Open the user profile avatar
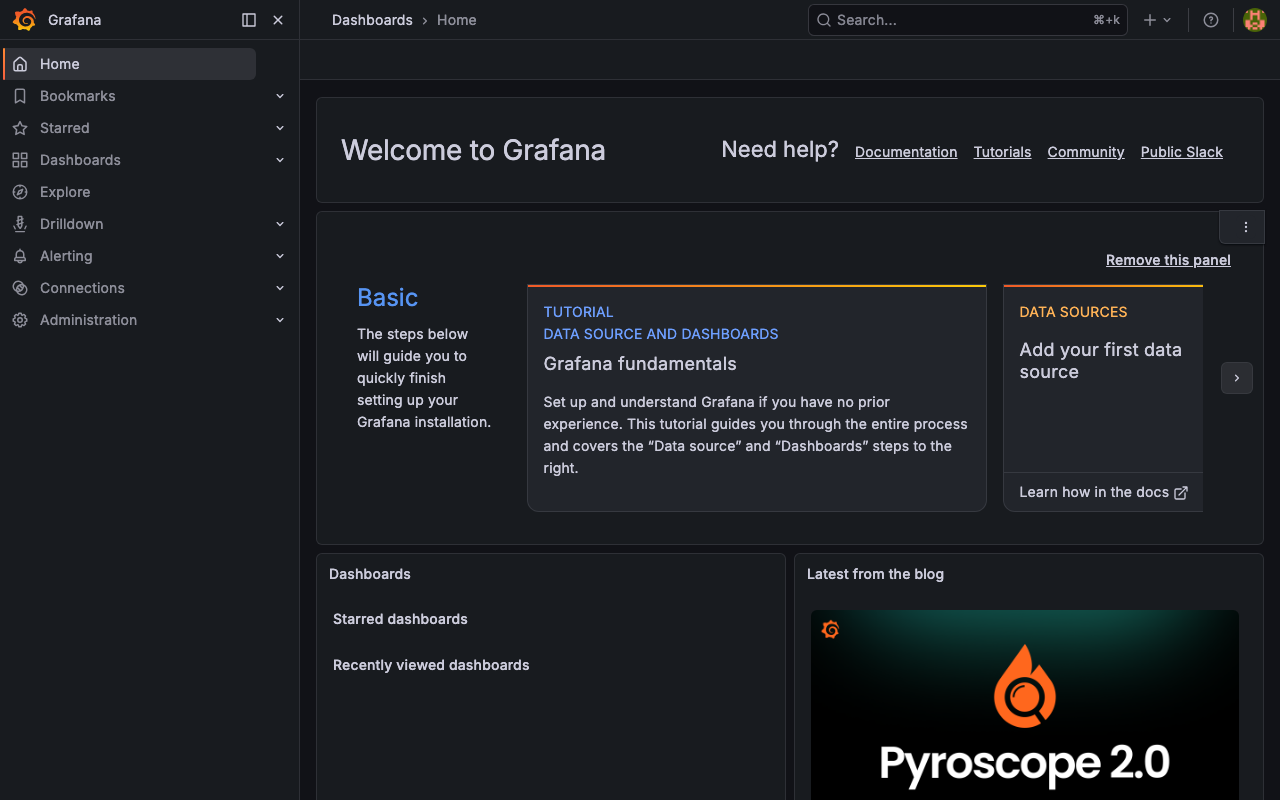This screenshot has height=800, width=1280. tap(1255, 20)
